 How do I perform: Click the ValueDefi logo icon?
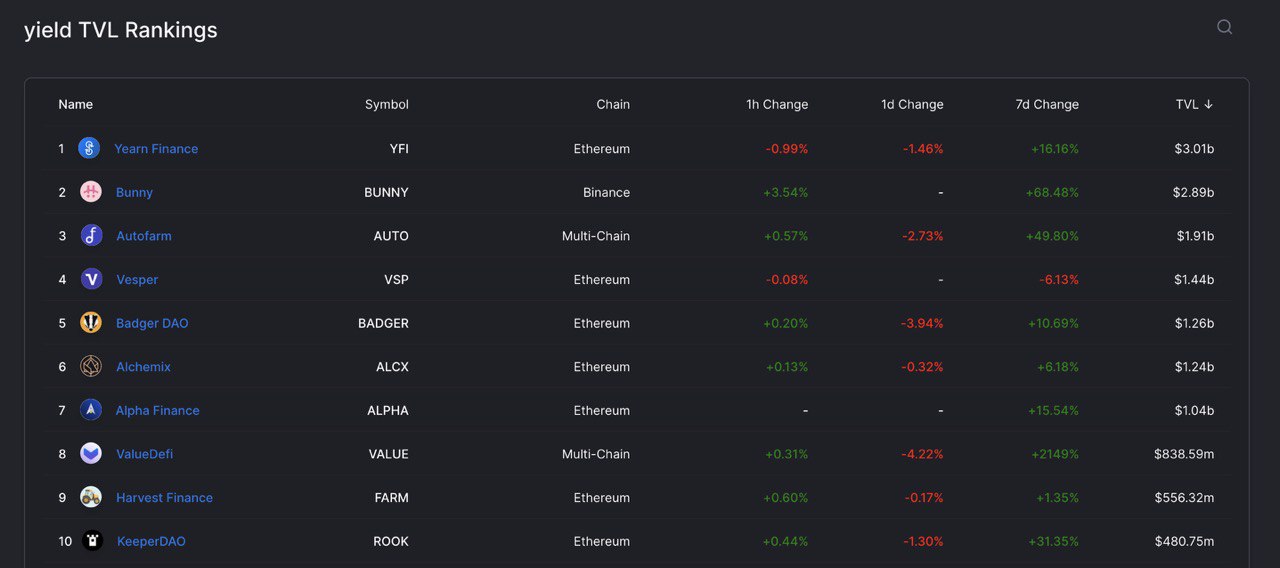[x=91, y=454]
